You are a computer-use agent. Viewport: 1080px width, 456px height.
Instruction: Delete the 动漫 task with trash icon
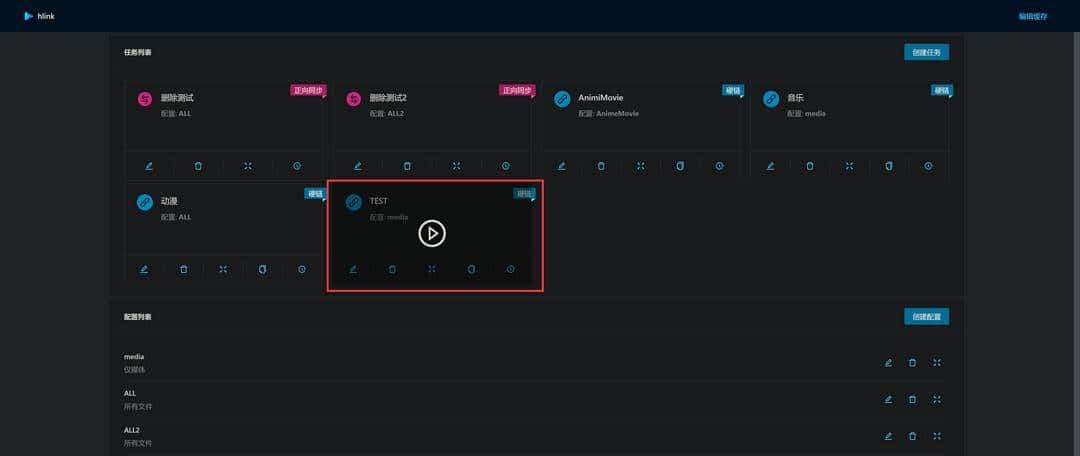184,269
